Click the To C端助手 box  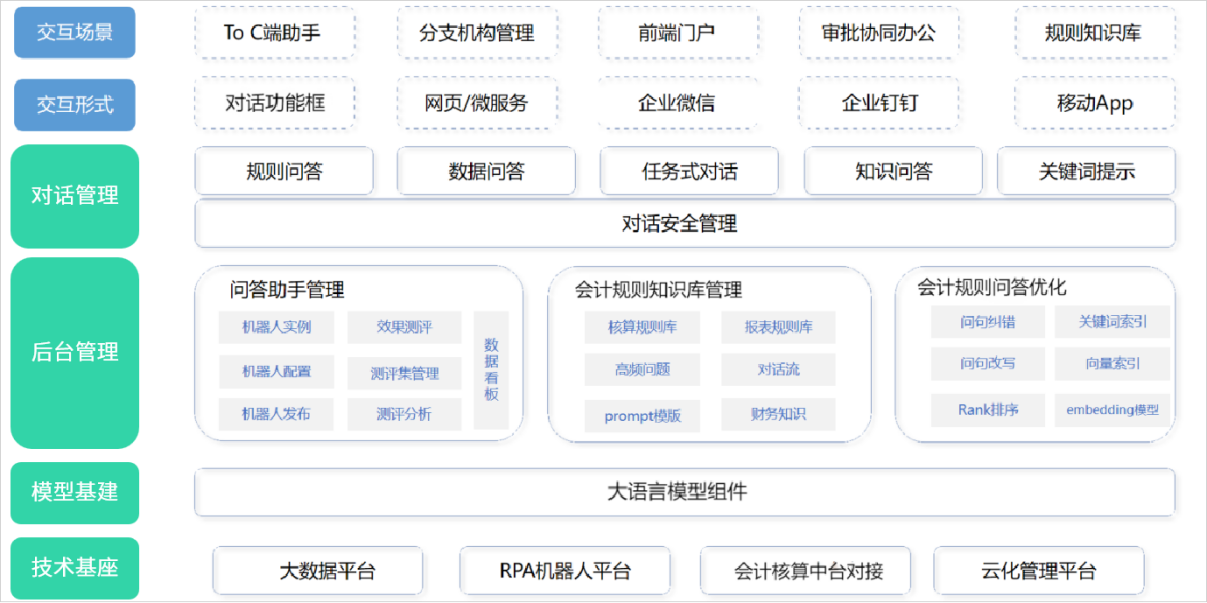(x=273, y=32)
